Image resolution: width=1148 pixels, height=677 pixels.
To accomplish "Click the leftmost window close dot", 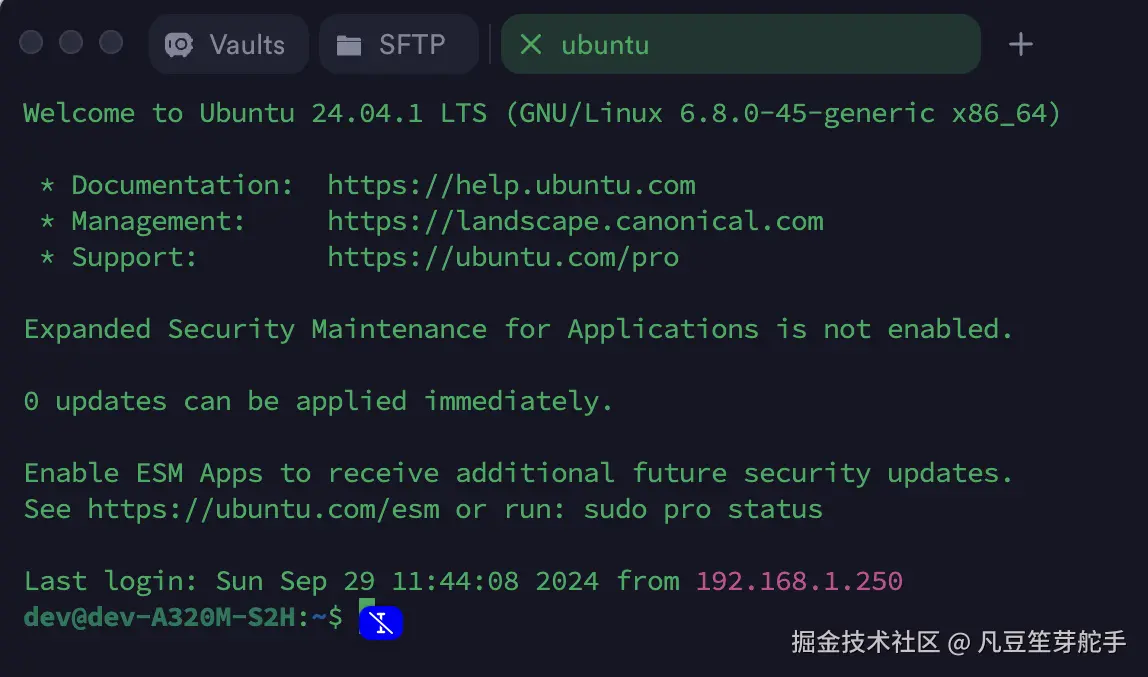I will tap(31, 42).
